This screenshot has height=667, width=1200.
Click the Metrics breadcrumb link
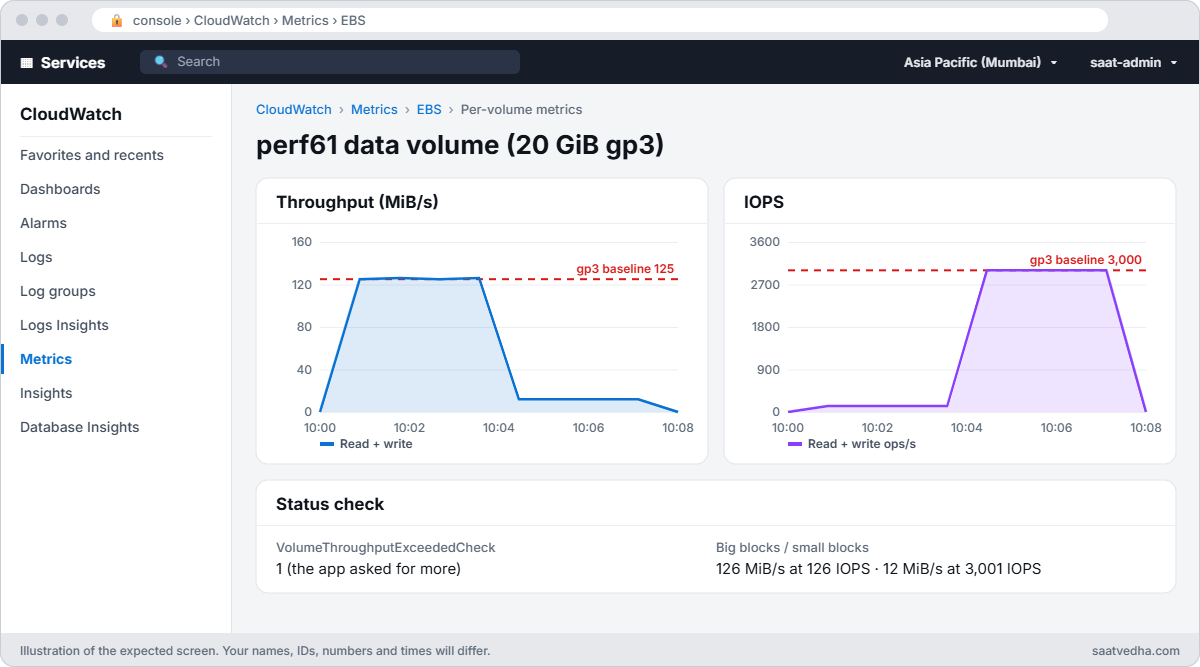coord(374,109)
